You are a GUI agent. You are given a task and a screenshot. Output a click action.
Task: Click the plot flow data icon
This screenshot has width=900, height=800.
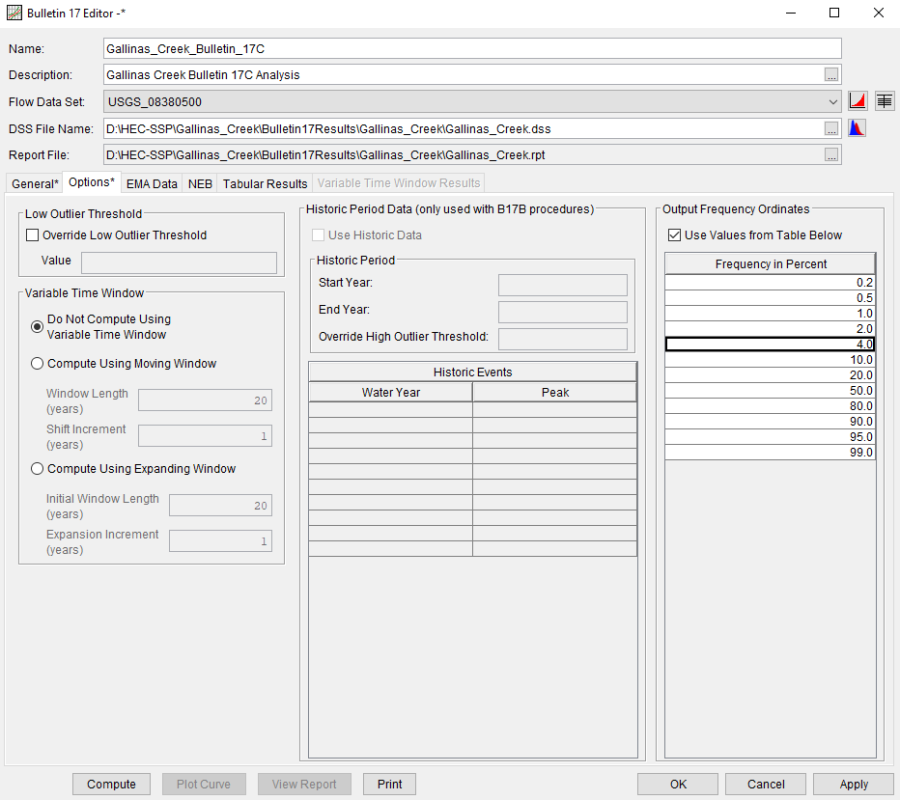(x=857, y=101)
